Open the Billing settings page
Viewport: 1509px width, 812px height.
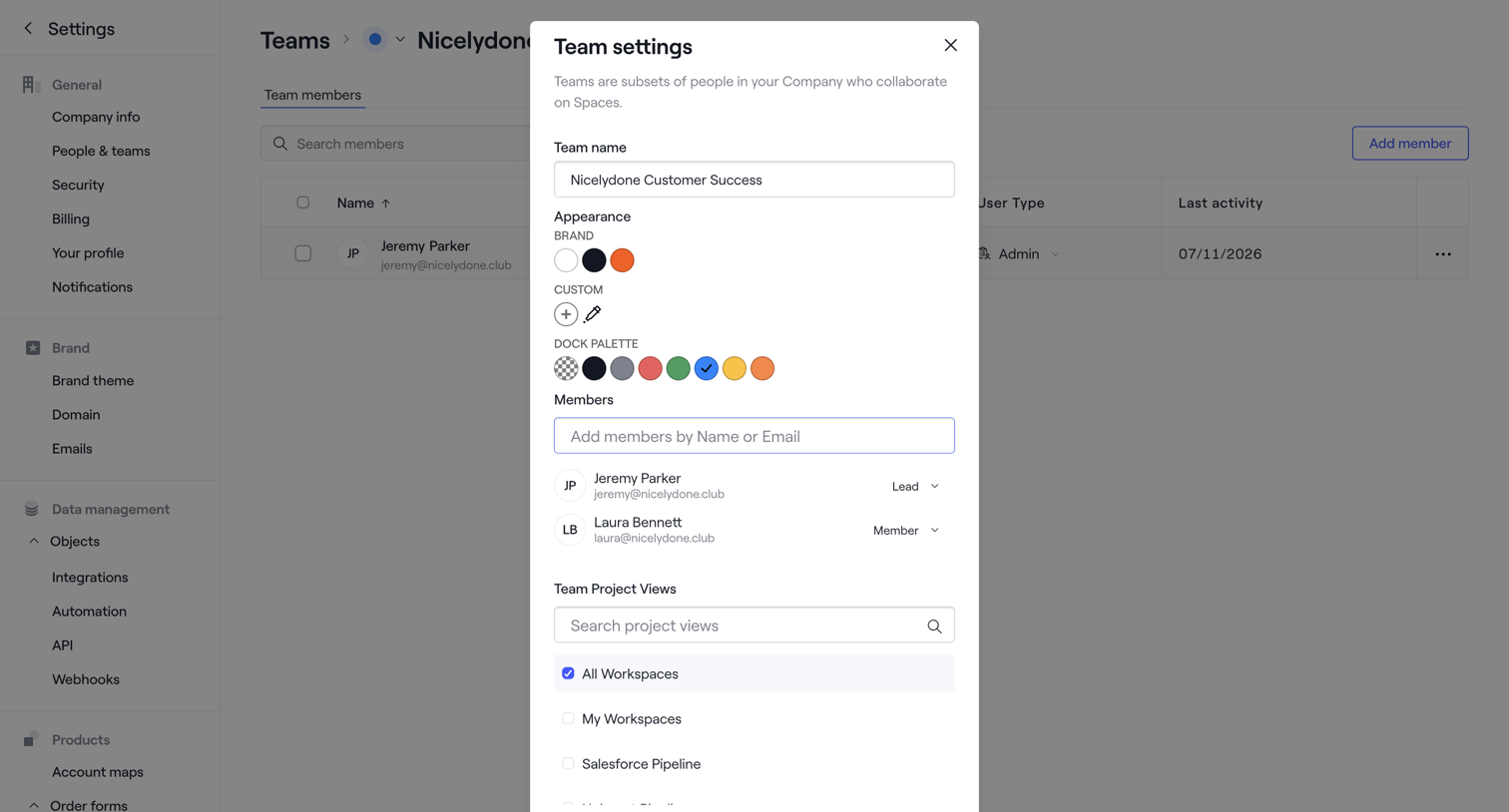[x=71, y=218]
